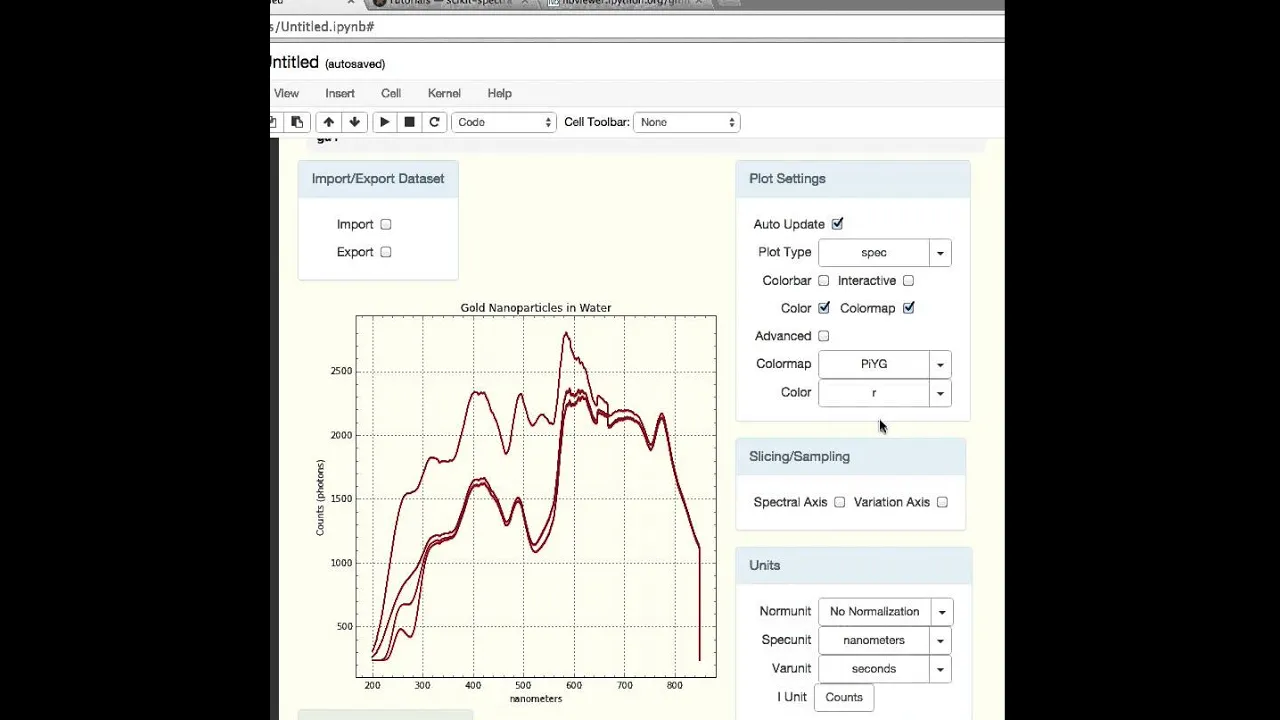The height and width of the screenshot is (720, 1280).
Task: Uncheck the Auto Update checkbox
Action: [x=837, y=224]
